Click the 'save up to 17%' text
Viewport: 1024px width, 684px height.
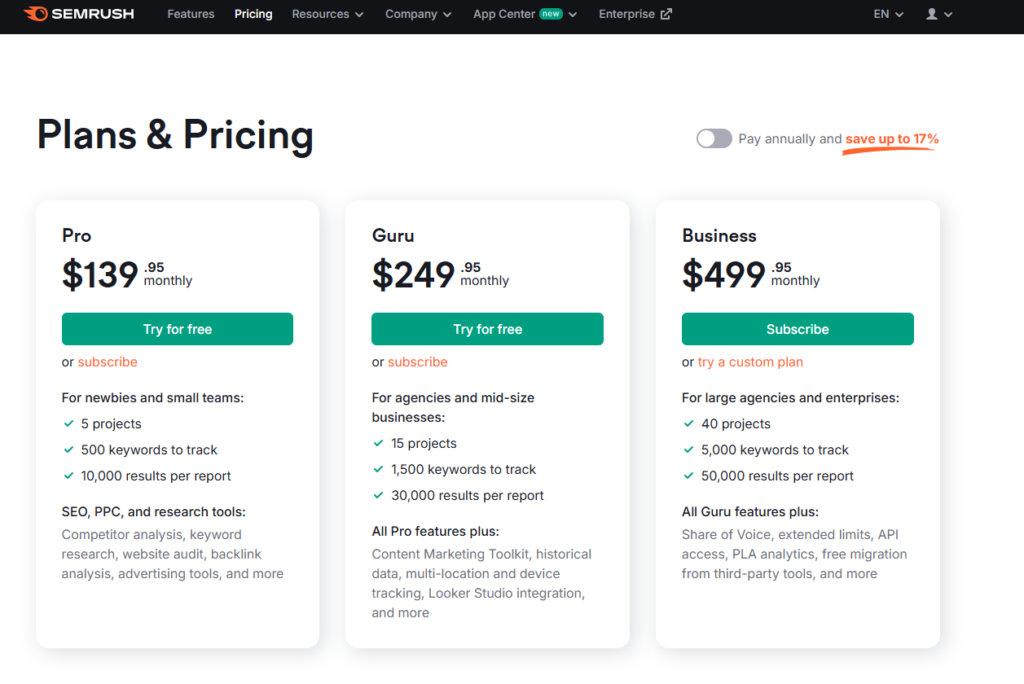(892, 138)
